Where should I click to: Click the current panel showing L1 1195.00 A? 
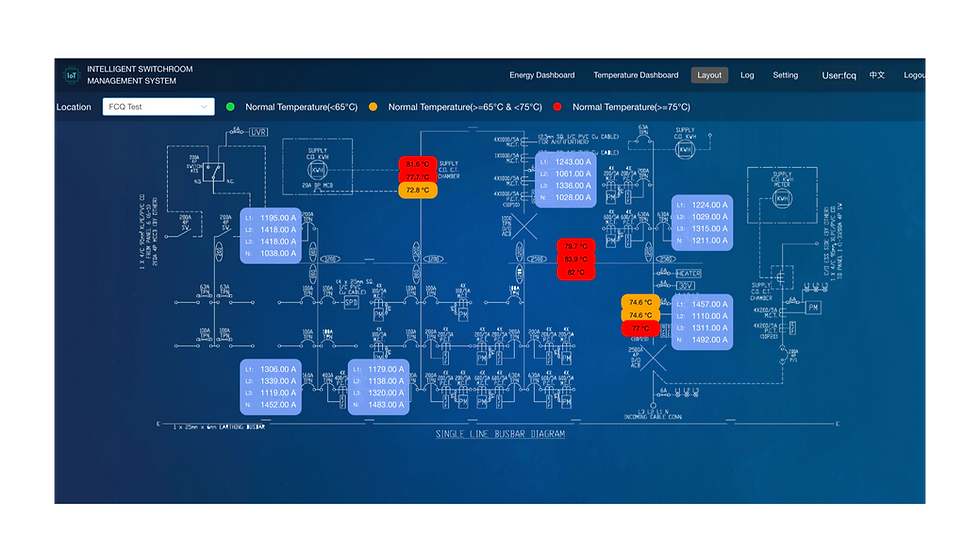[x=271, y=236]
